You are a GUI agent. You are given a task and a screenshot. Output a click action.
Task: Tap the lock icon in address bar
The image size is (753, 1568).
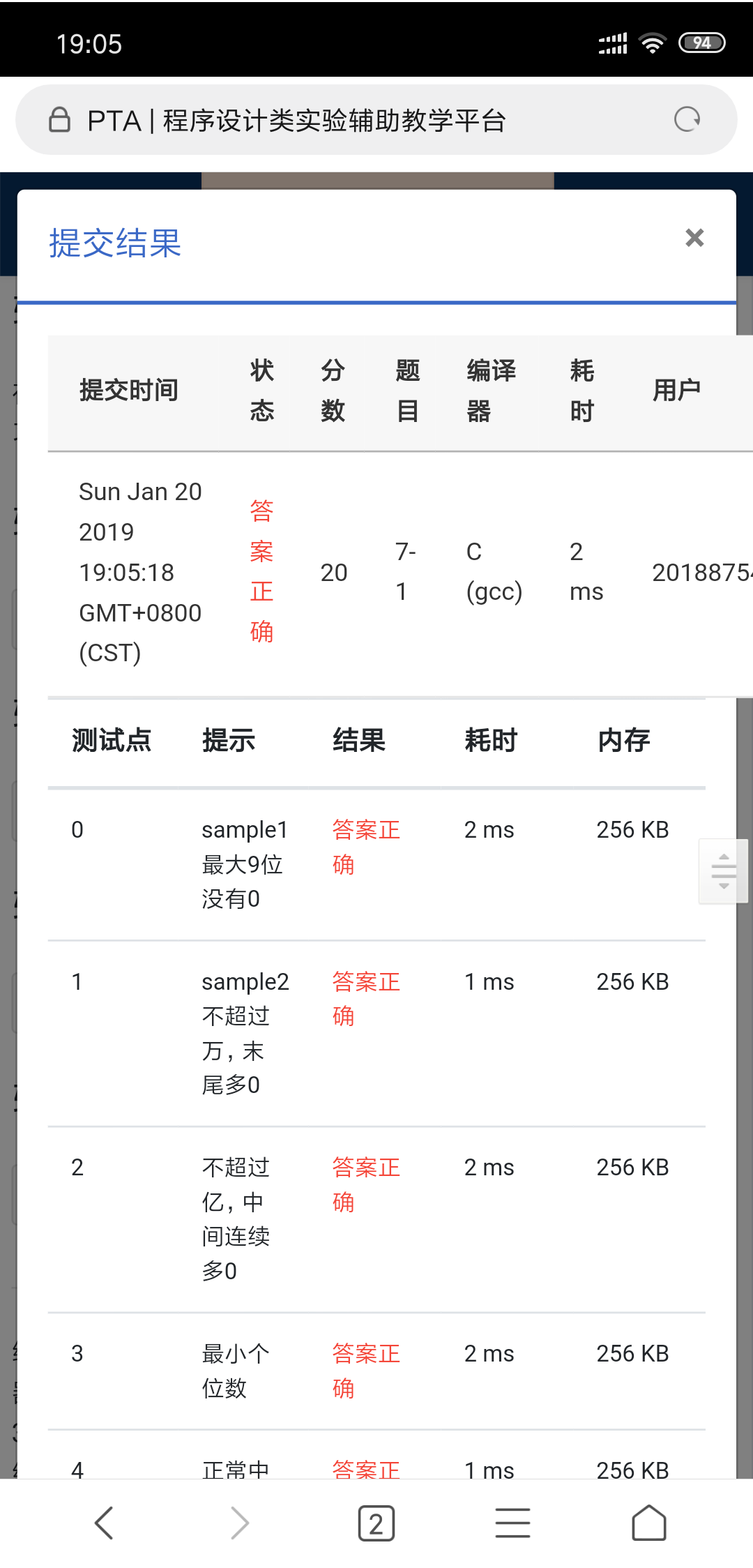[59, 120]
